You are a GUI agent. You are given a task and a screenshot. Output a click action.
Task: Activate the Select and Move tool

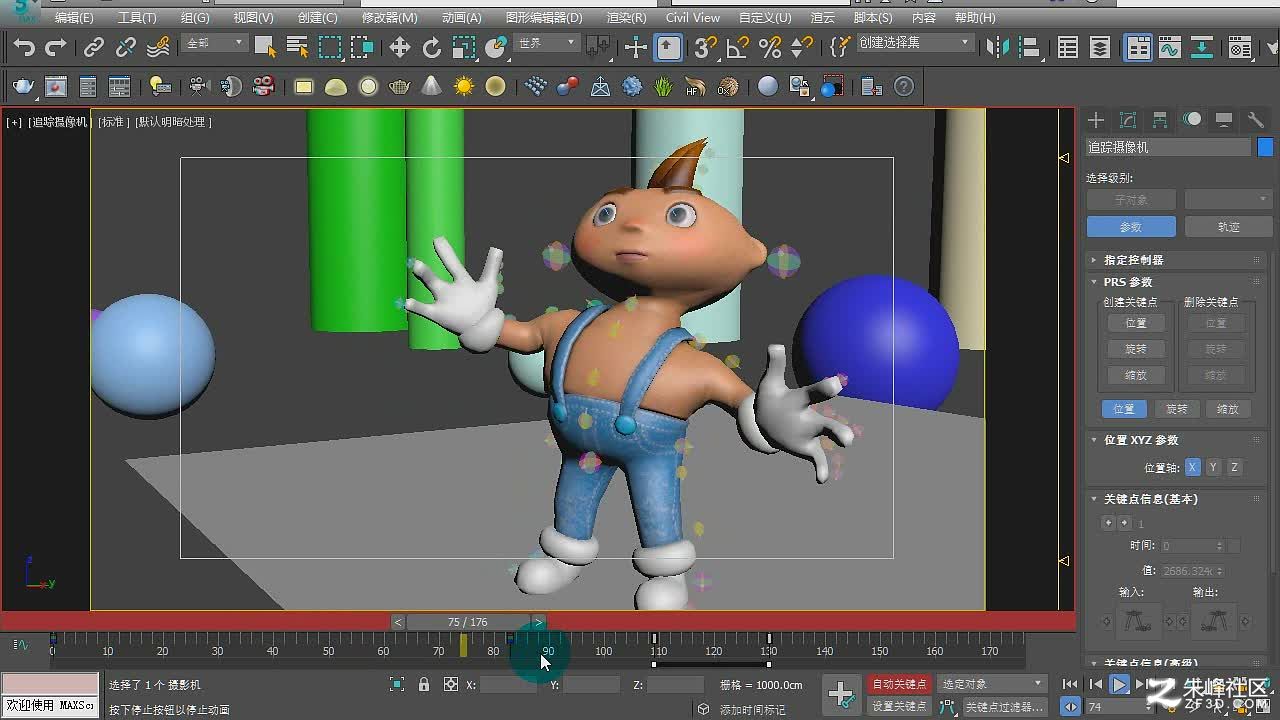coord(400,47)
